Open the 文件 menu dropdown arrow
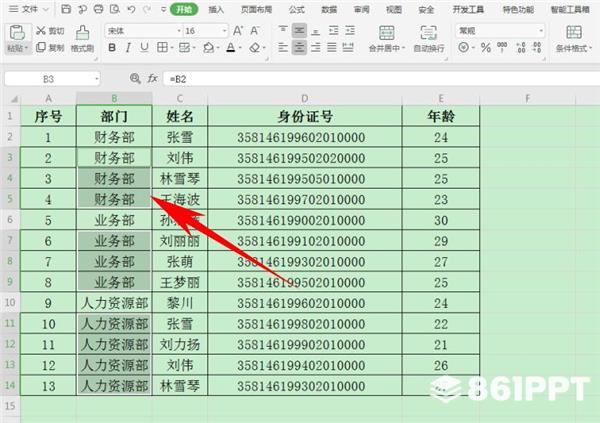 pyautogui.click(x=46, y=9)
